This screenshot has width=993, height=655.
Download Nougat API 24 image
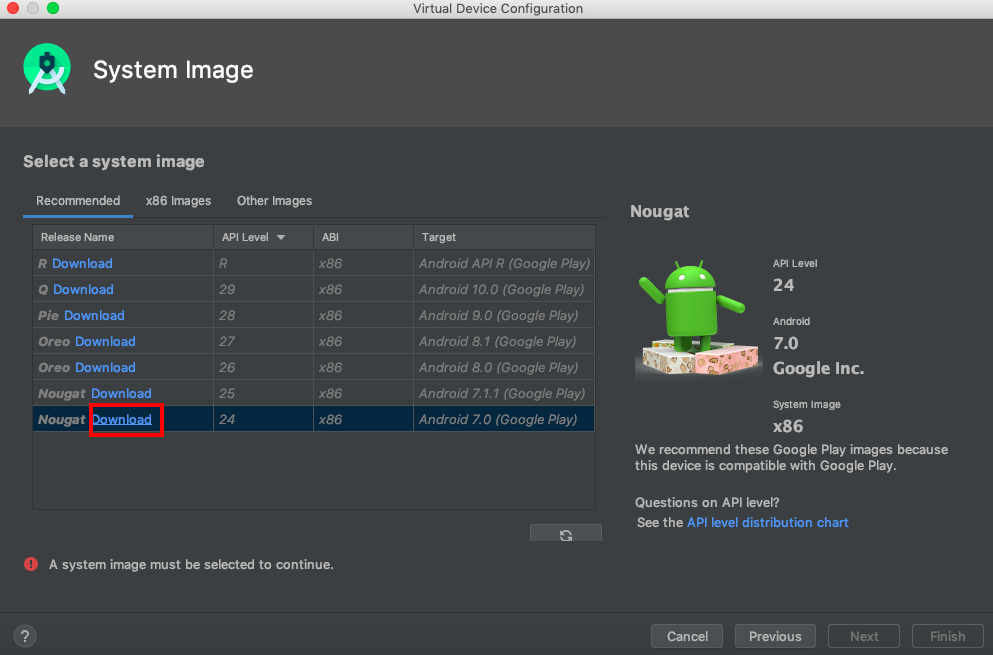coord(122,419)
